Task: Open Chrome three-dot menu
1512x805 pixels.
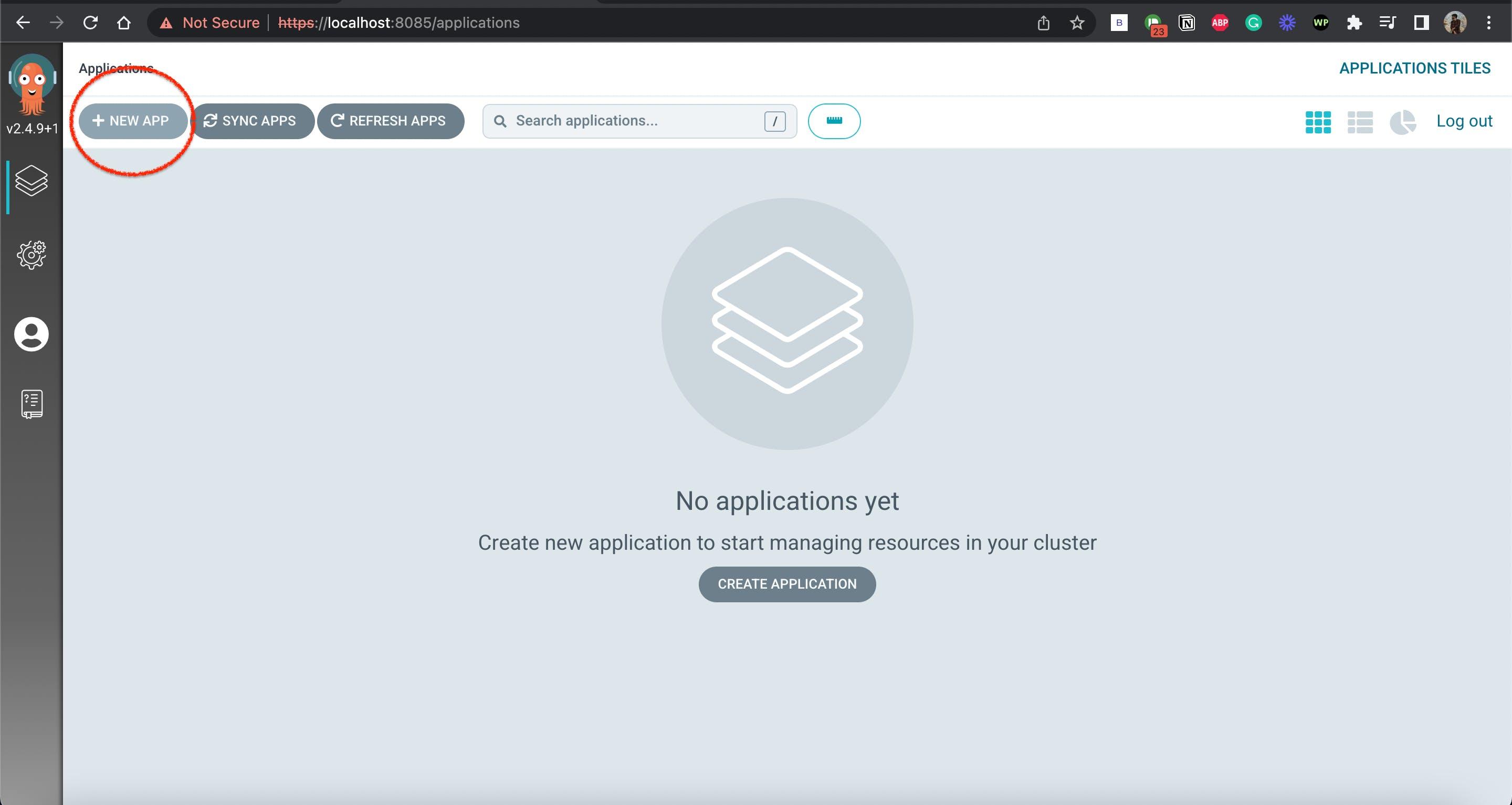Action: click(x=1488, y=23)
